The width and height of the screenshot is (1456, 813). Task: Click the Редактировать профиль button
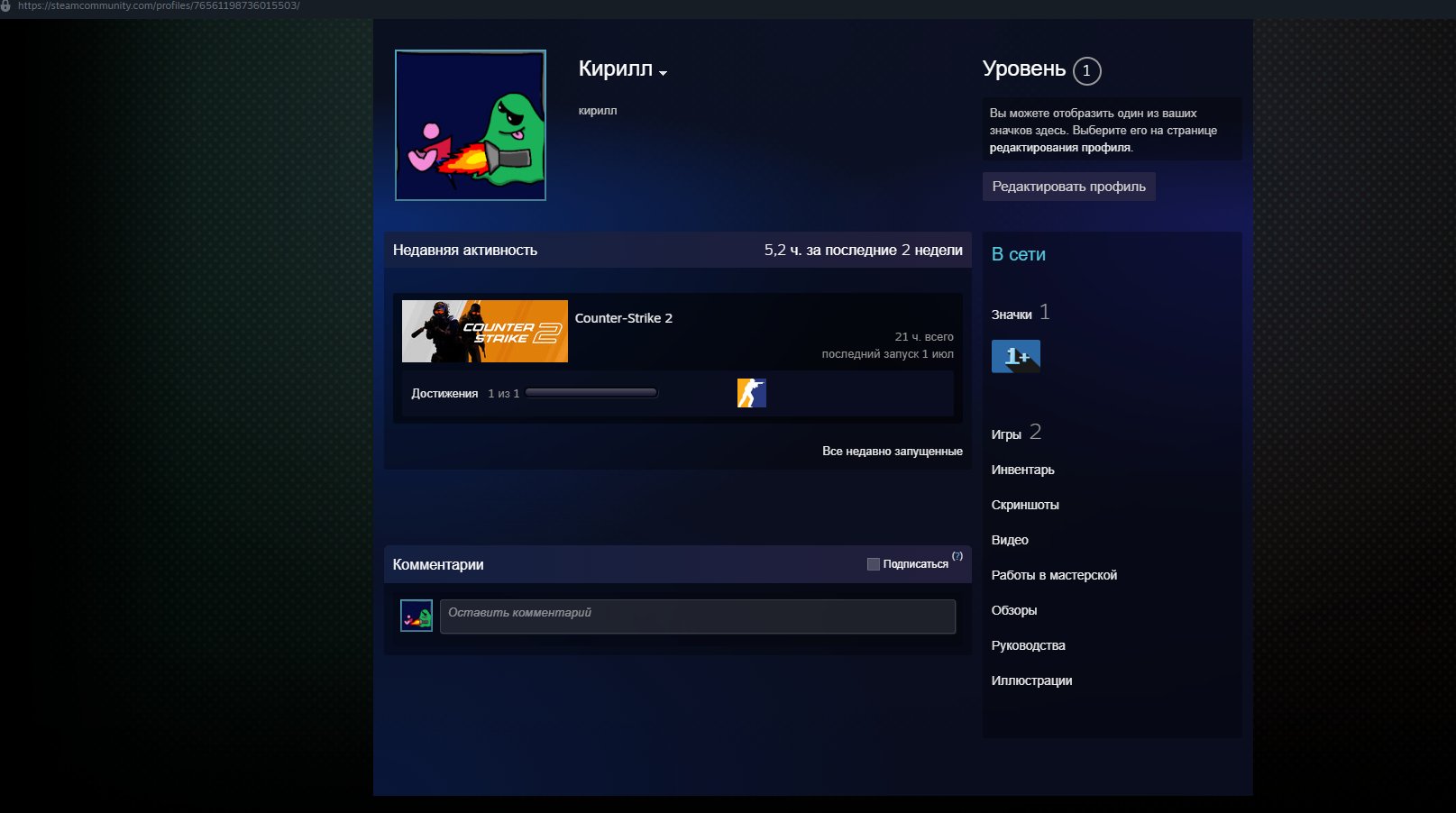1069,187
